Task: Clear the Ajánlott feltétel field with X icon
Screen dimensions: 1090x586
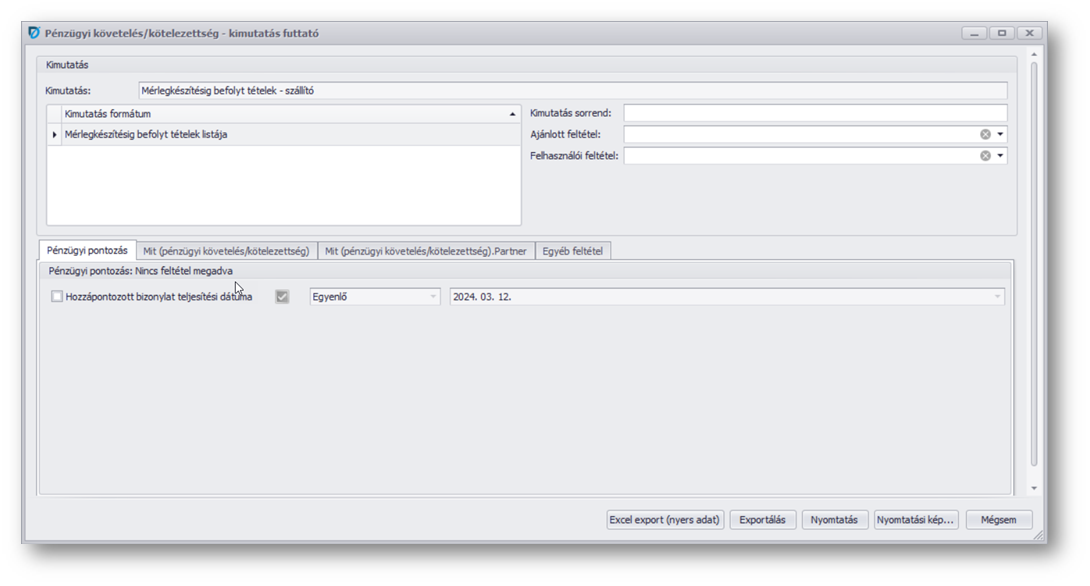Action: click(x=985, y=134)
